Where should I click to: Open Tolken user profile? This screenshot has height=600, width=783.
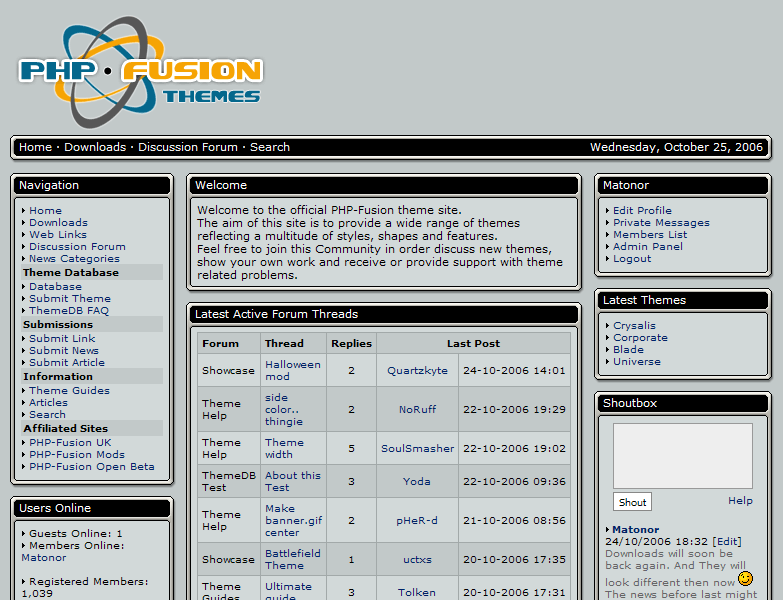[417, 592]
